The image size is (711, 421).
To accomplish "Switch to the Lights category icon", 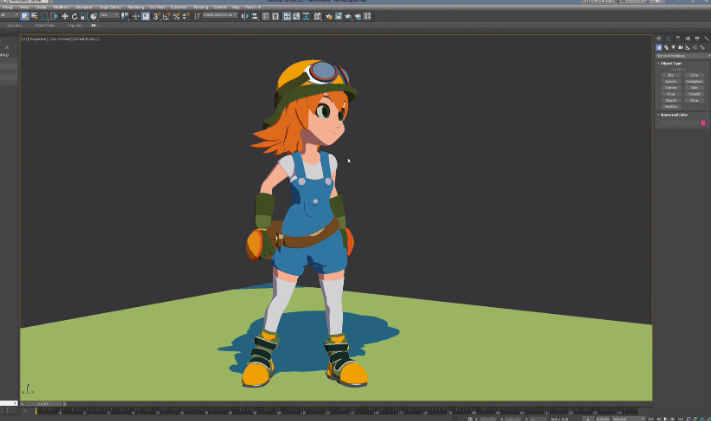I will click(x=672, y=47).
